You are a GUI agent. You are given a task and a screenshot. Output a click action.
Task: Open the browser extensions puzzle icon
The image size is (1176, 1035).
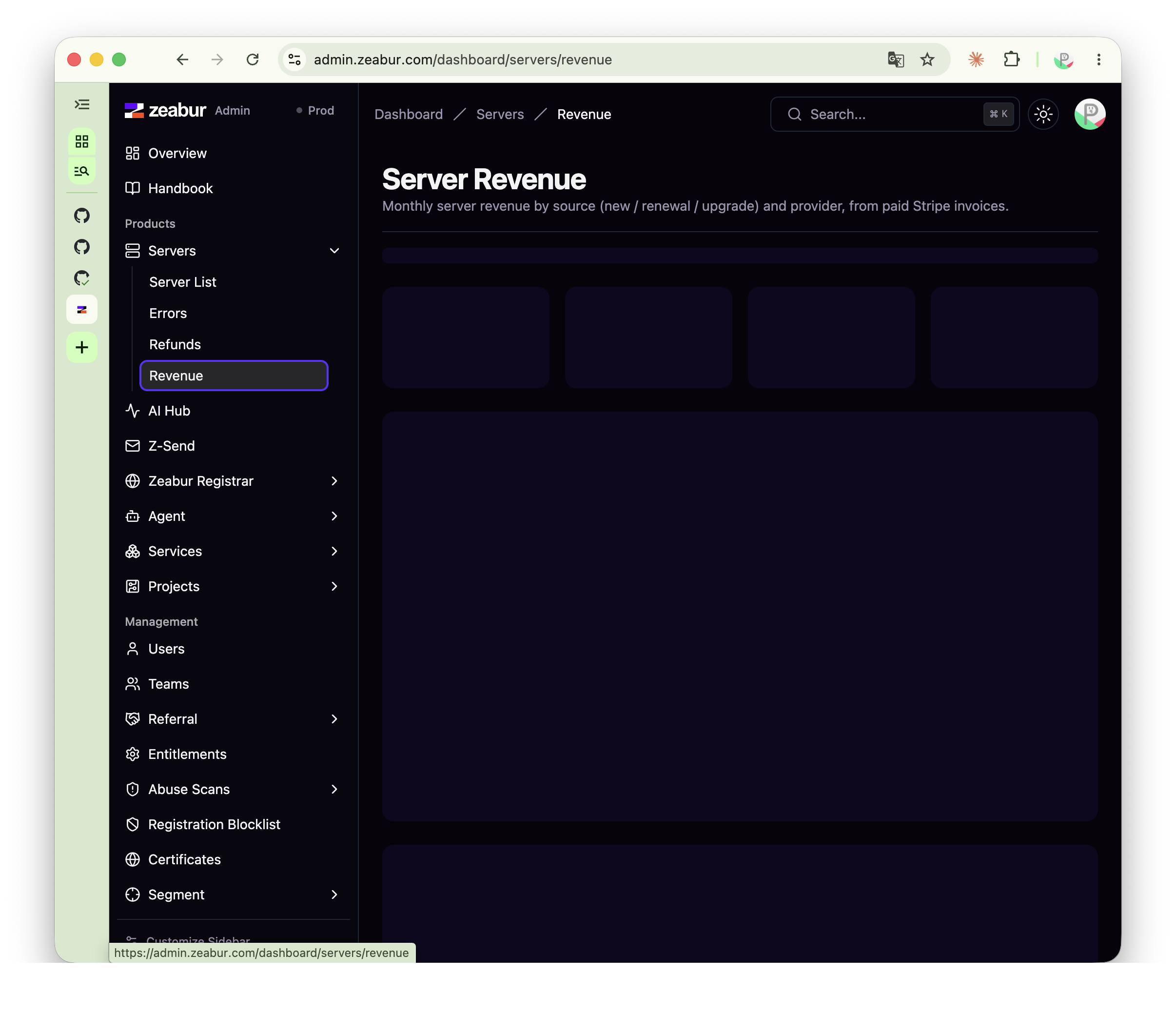(x=1012, y=60)
